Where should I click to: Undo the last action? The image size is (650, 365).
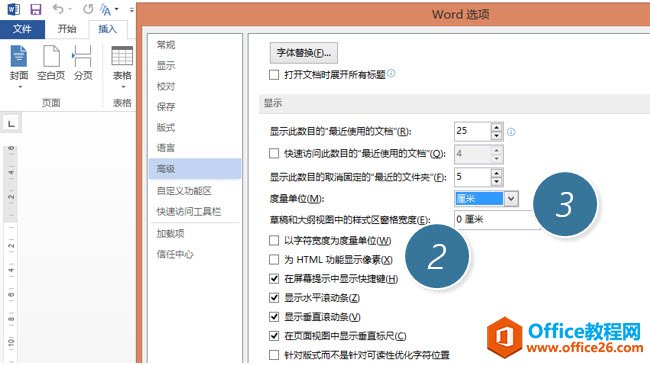[x=58, y=9]
